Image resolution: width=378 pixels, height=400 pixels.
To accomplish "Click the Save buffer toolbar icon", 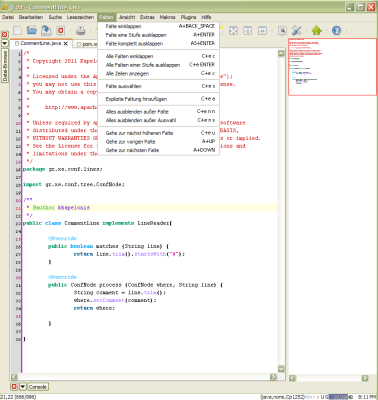I will click(46, 31).
